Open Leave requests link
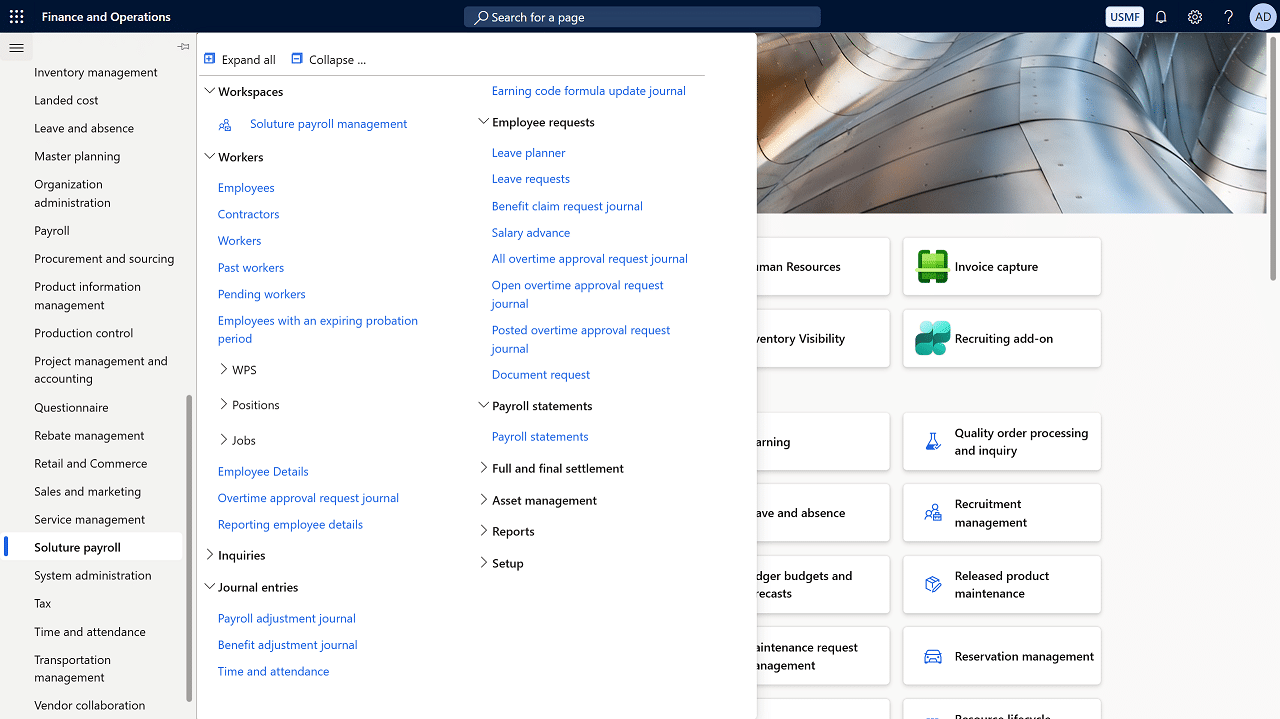The image size is (1280, 719). coord(531,179)
